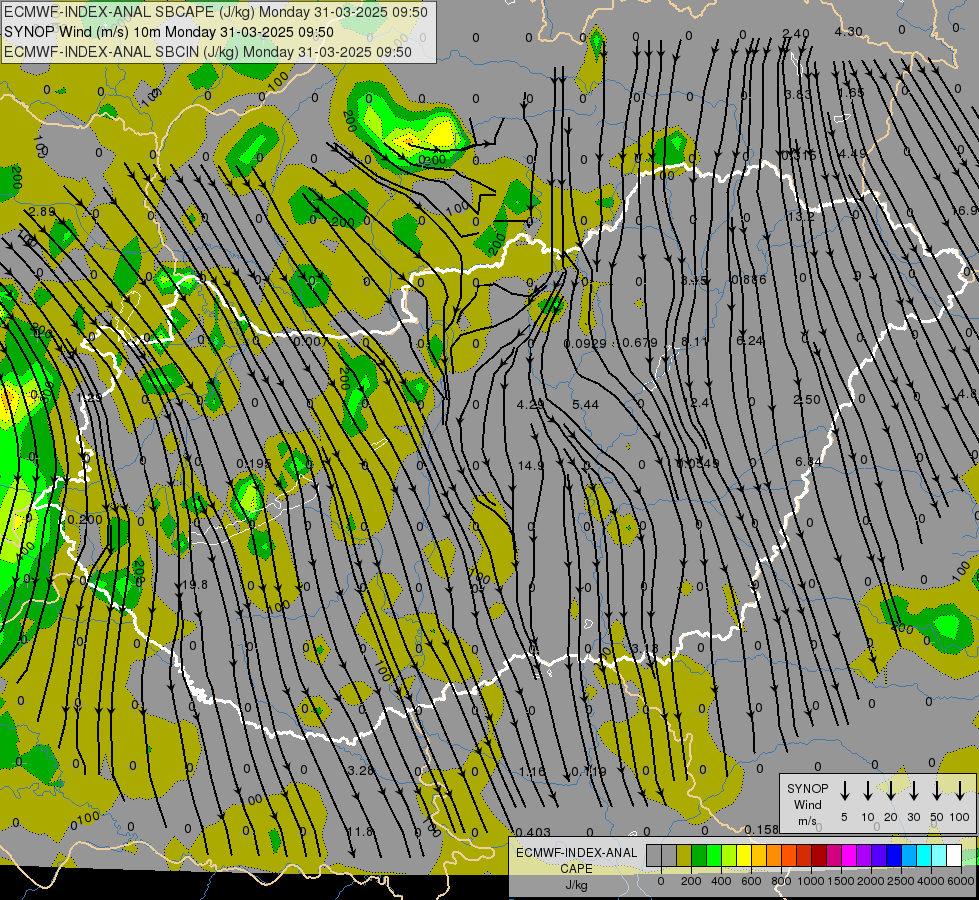Click the 1000 tick label on color scale
This screenshot has width=979, height=900.
(x=810, y=881)
